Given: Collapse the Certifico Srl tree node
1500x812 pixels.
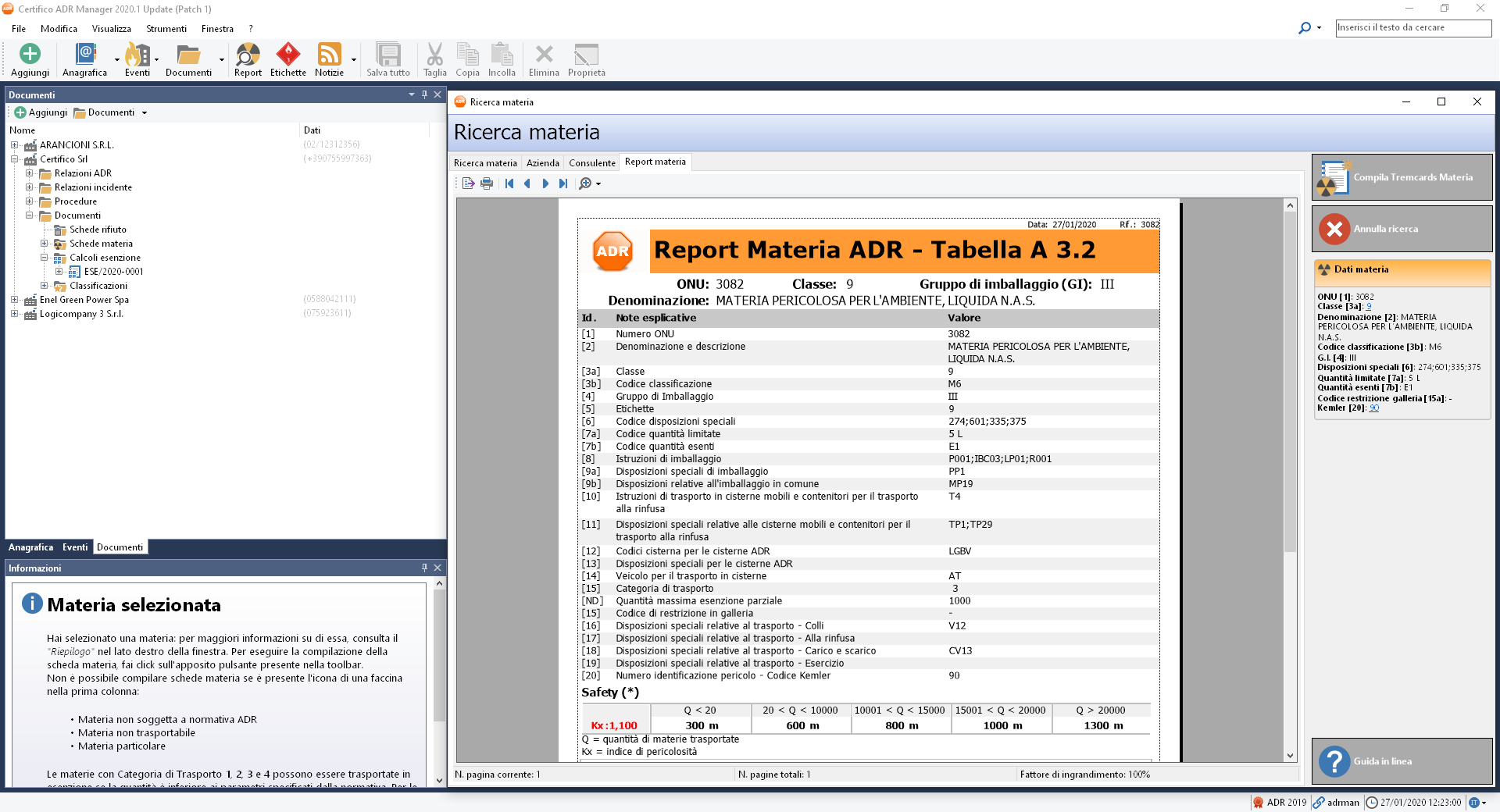Looking at the screenshot, I should tap(14, 159).
